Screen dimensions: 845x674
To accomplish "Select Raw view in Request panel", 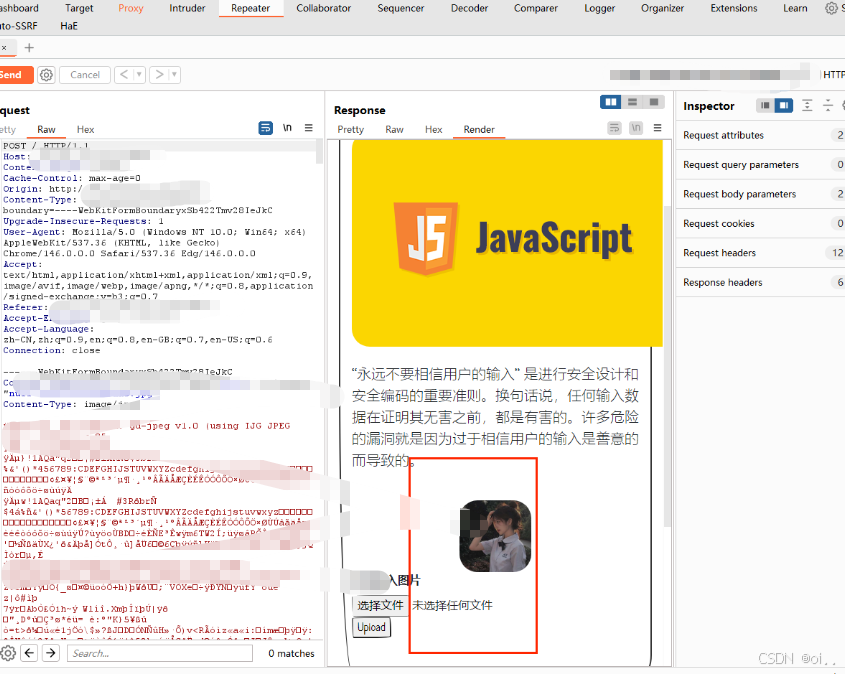I will 46,129.
